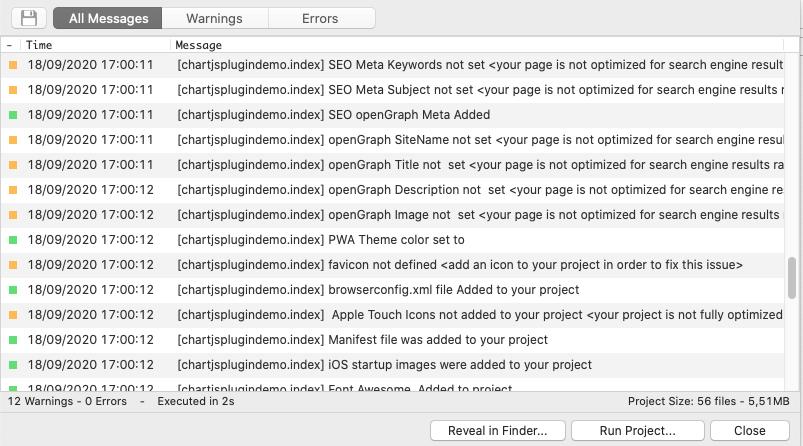Screen dimensions: 803x446
Task: Switch to the Warnings tab
Action: tap(214, 18)
